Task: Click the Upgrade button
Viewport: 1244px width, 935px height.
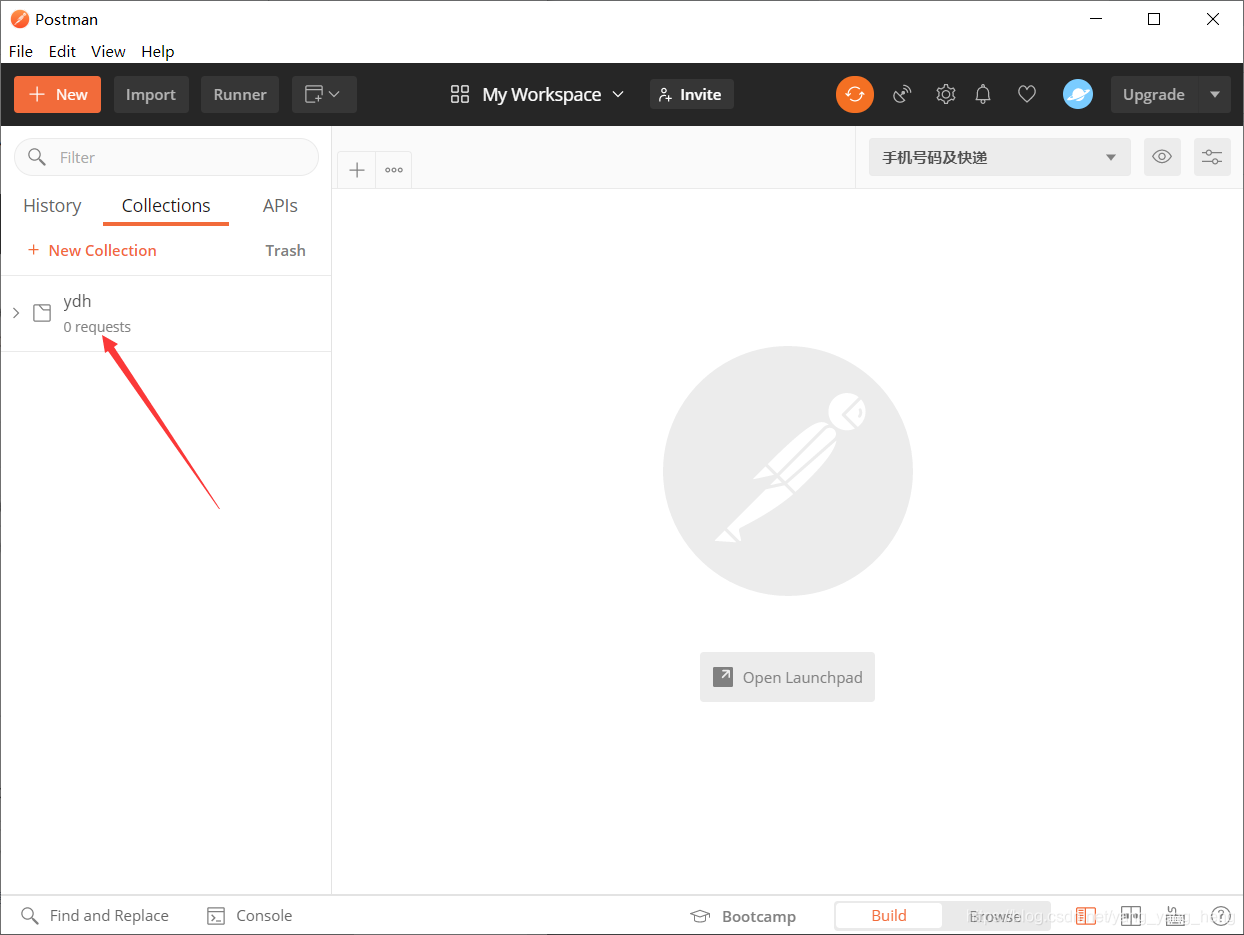Action: pos(1153,94)
